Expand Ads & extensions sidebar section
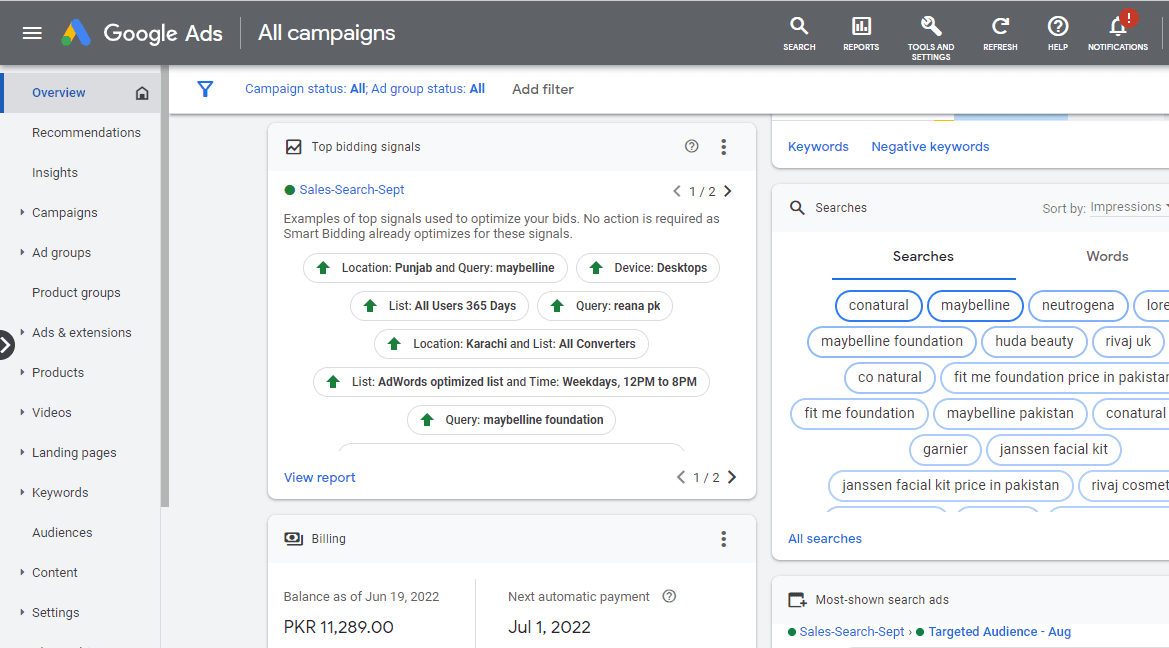 click(22, 332)
